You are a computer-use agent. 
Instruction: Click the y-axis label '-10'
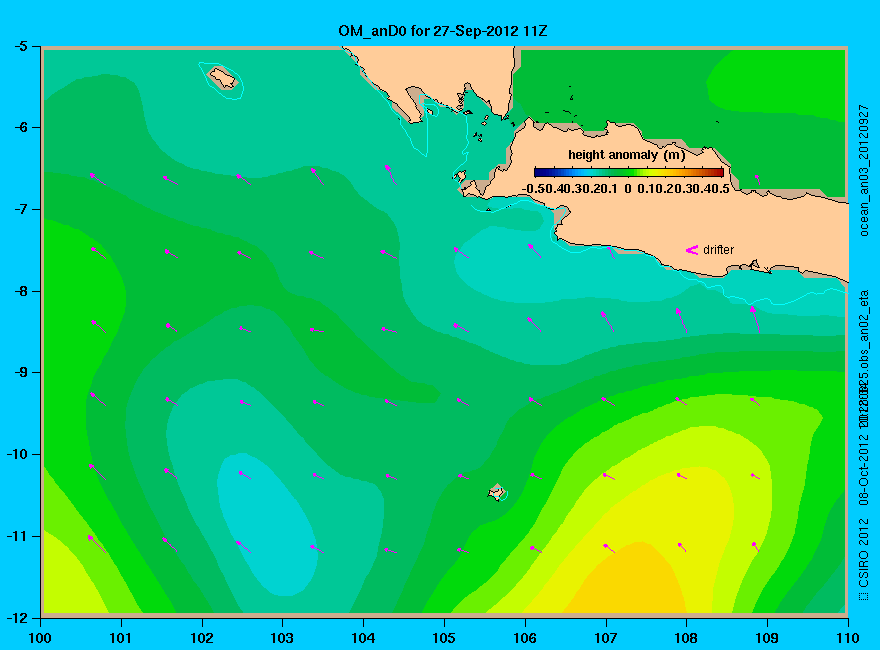(16, 454)
